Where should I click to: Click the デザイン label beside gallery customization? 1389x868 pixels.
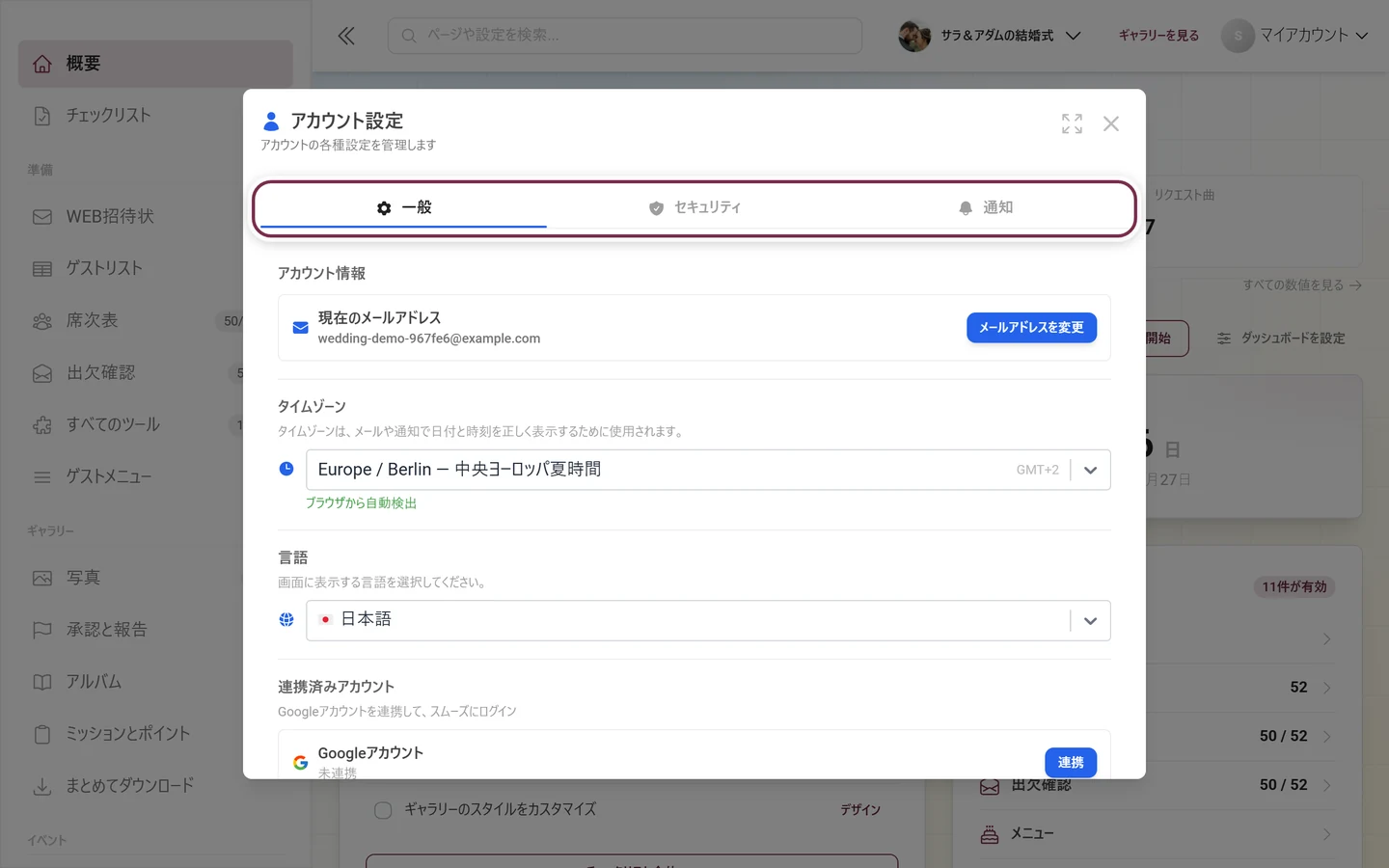[860, 810]
